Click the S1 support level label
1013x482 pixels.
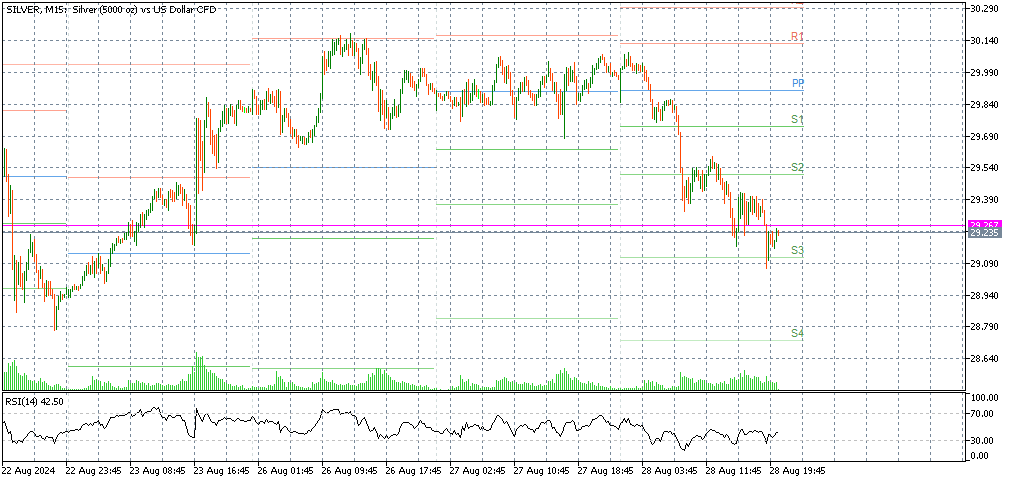coord(797,119)
